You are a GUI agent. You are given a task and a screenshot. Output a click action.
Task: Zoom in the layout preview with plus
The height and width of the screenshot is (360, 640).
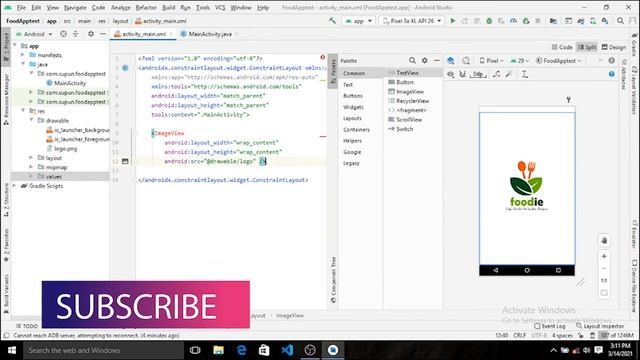[x=604, y=256]
